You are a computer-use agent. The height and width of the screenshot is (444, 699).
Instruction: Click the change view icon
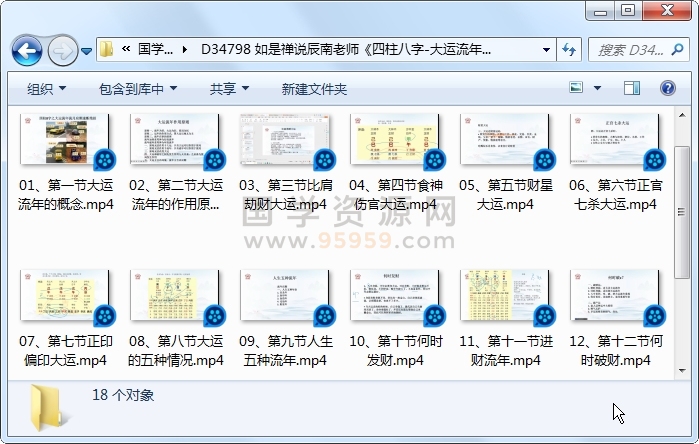[576, 87]
